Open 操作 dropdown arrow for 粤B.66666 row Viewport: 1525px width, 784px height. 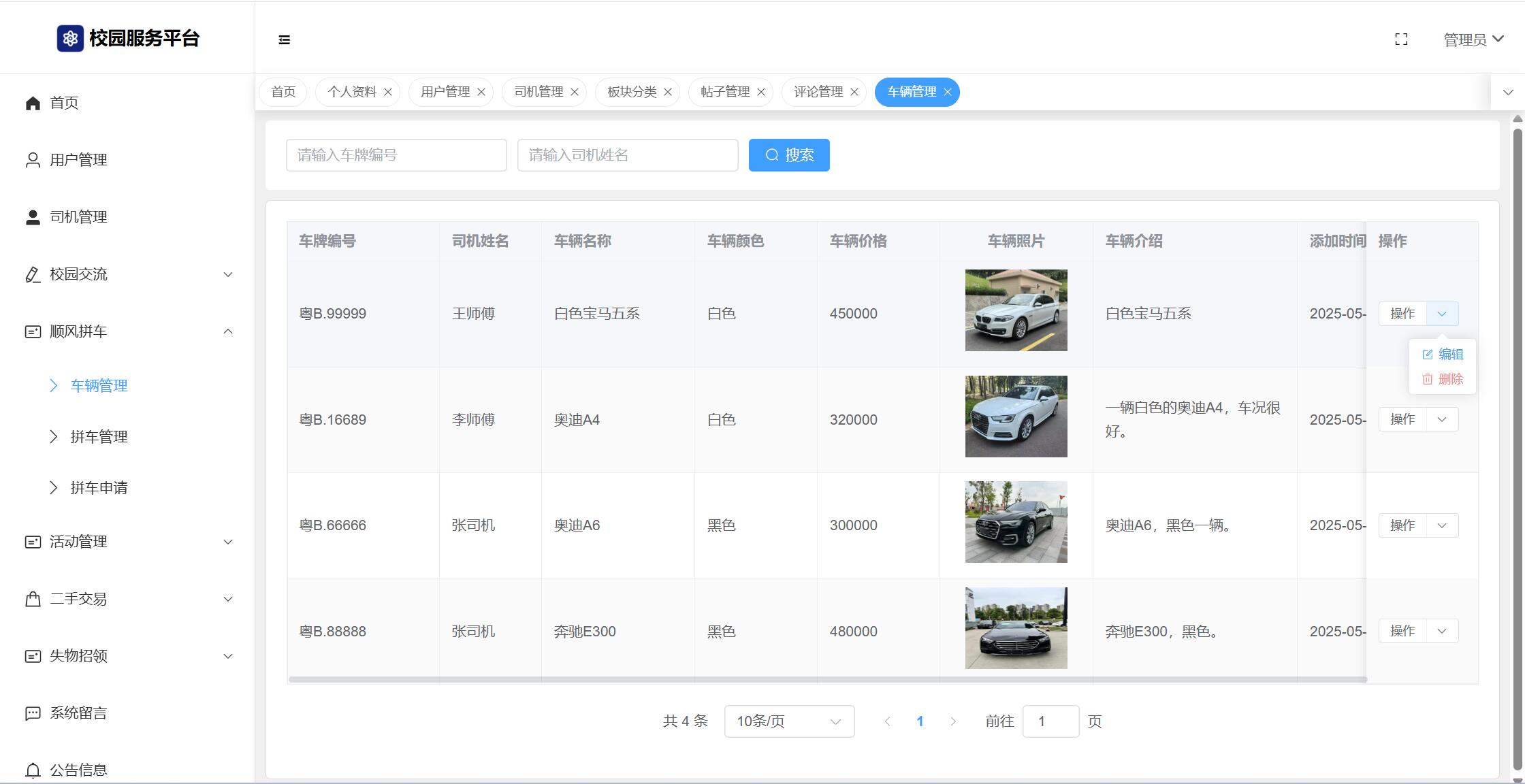(1442, 525)
